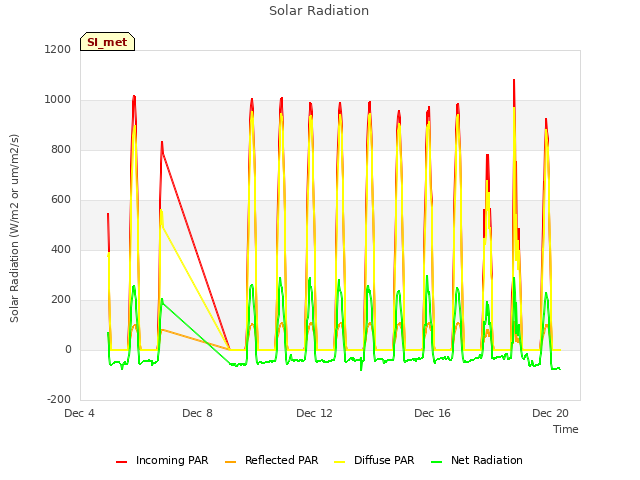Click the Dec 8 x-axis tick label
Image resolution: width=640 pixels, height=480 pixels.
[197, 413]
